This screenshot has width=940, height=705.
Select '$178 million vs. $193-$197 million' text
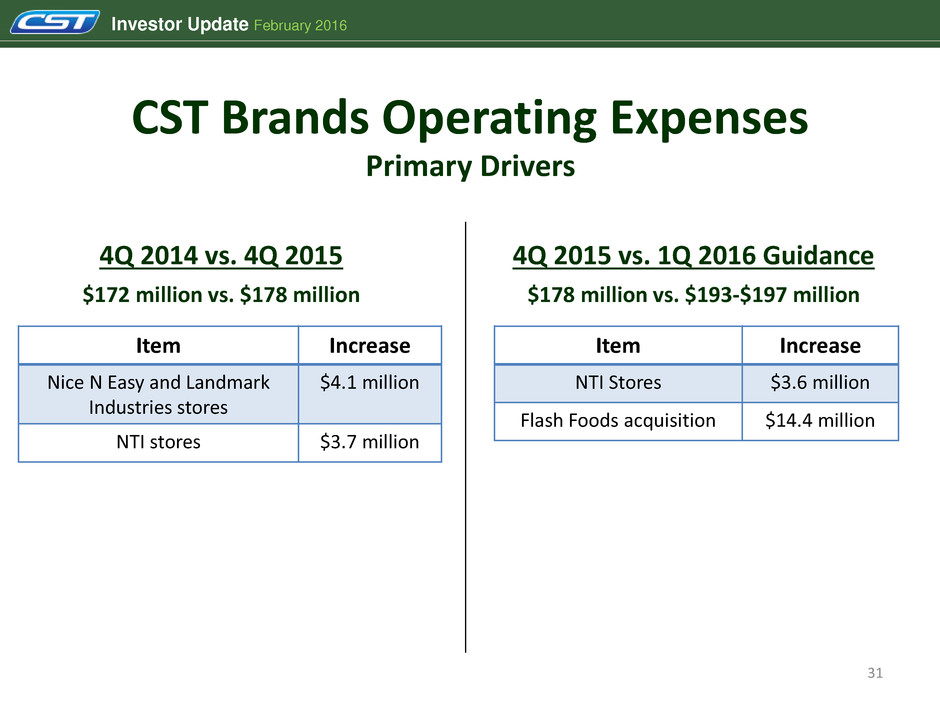tap(693, 295)
